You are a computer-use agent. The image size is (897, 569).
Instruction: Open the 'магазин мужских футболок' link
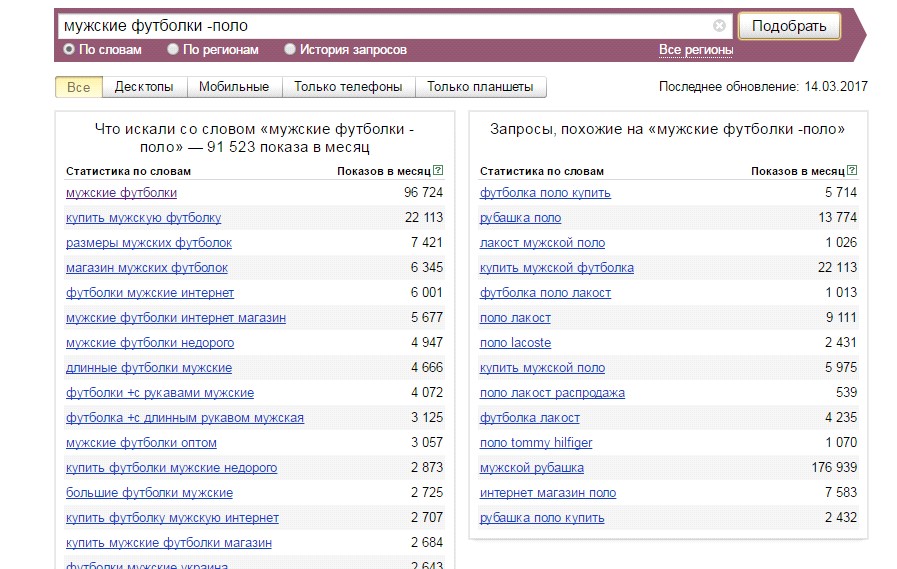point(146,268)
